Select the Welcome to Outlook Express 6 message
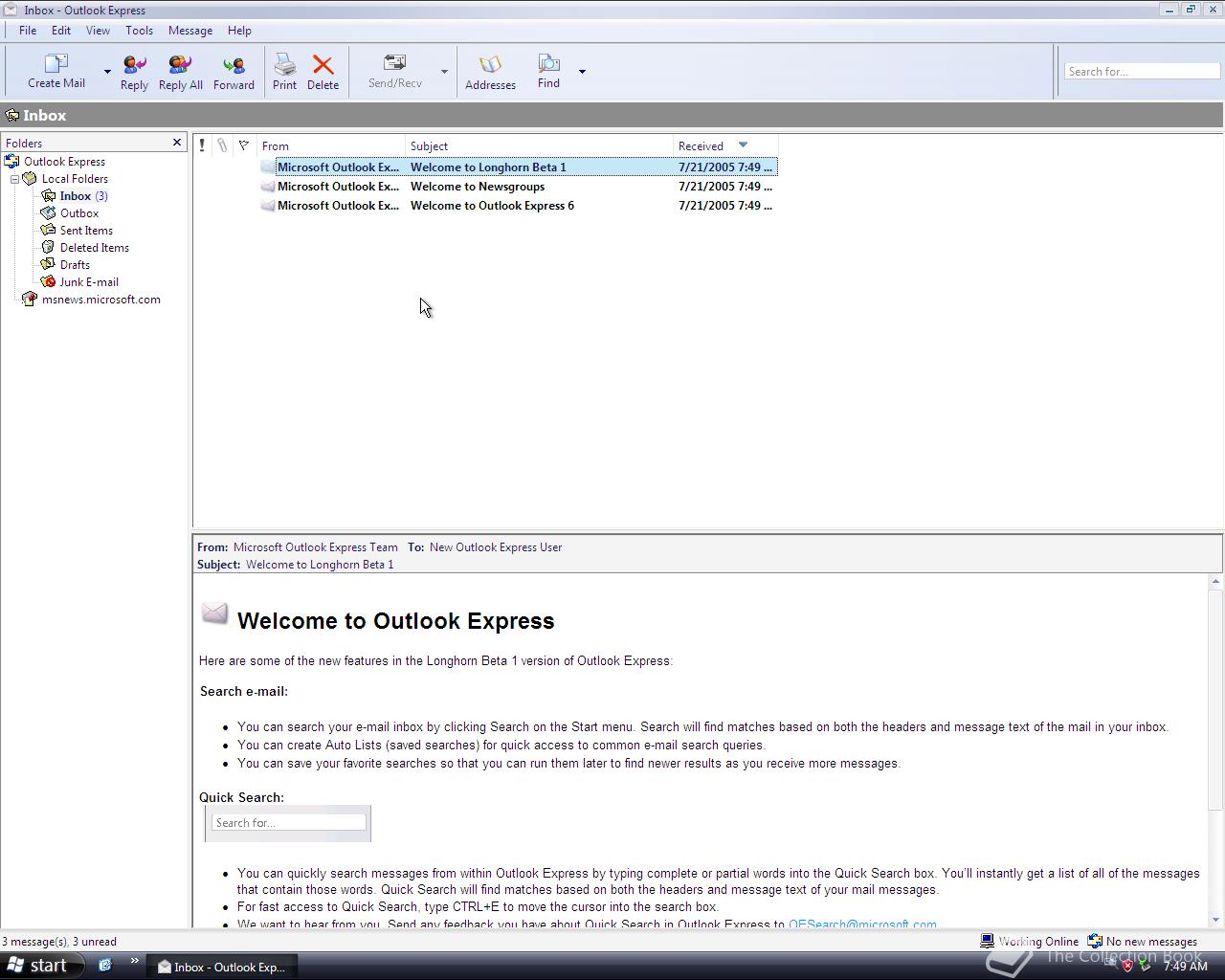1225x980 pixels. point(518,206)
